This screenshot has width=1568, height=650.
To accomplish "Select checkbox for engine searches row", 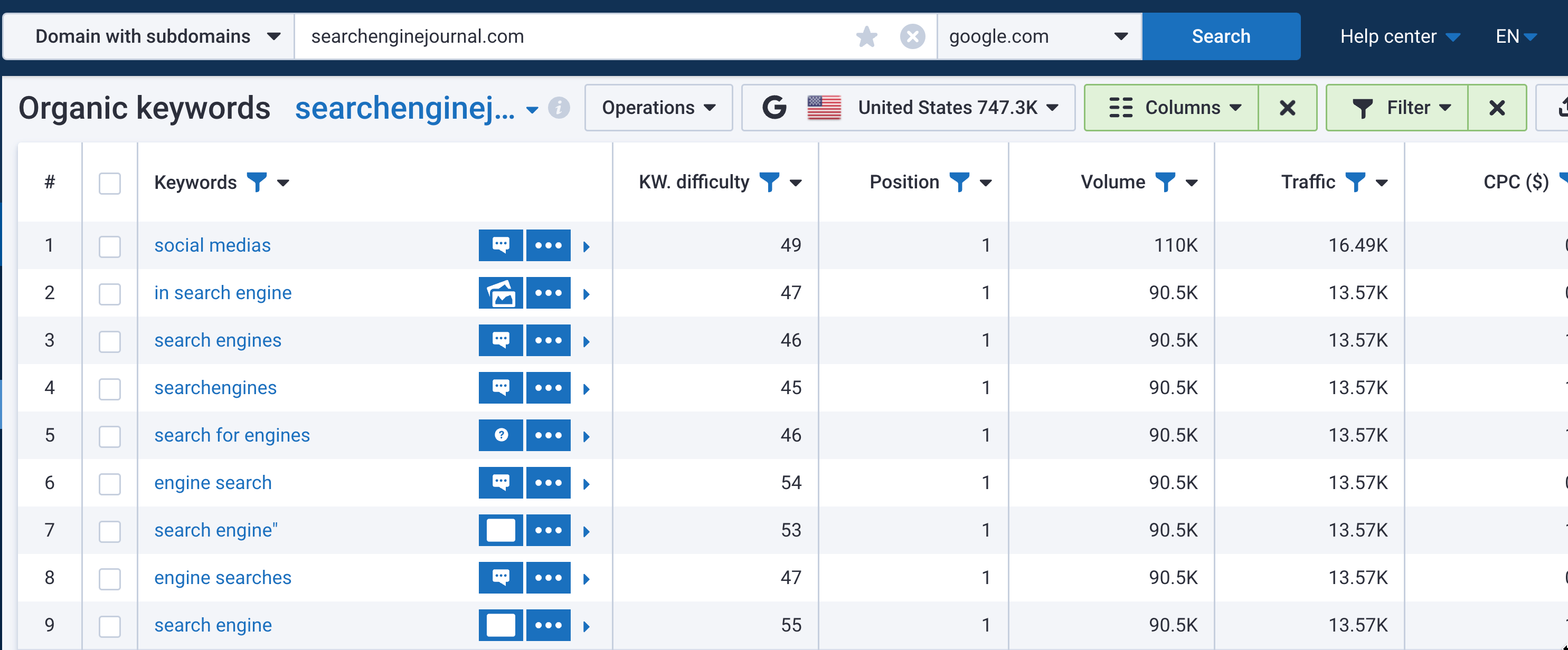I will tap(110, 578).
